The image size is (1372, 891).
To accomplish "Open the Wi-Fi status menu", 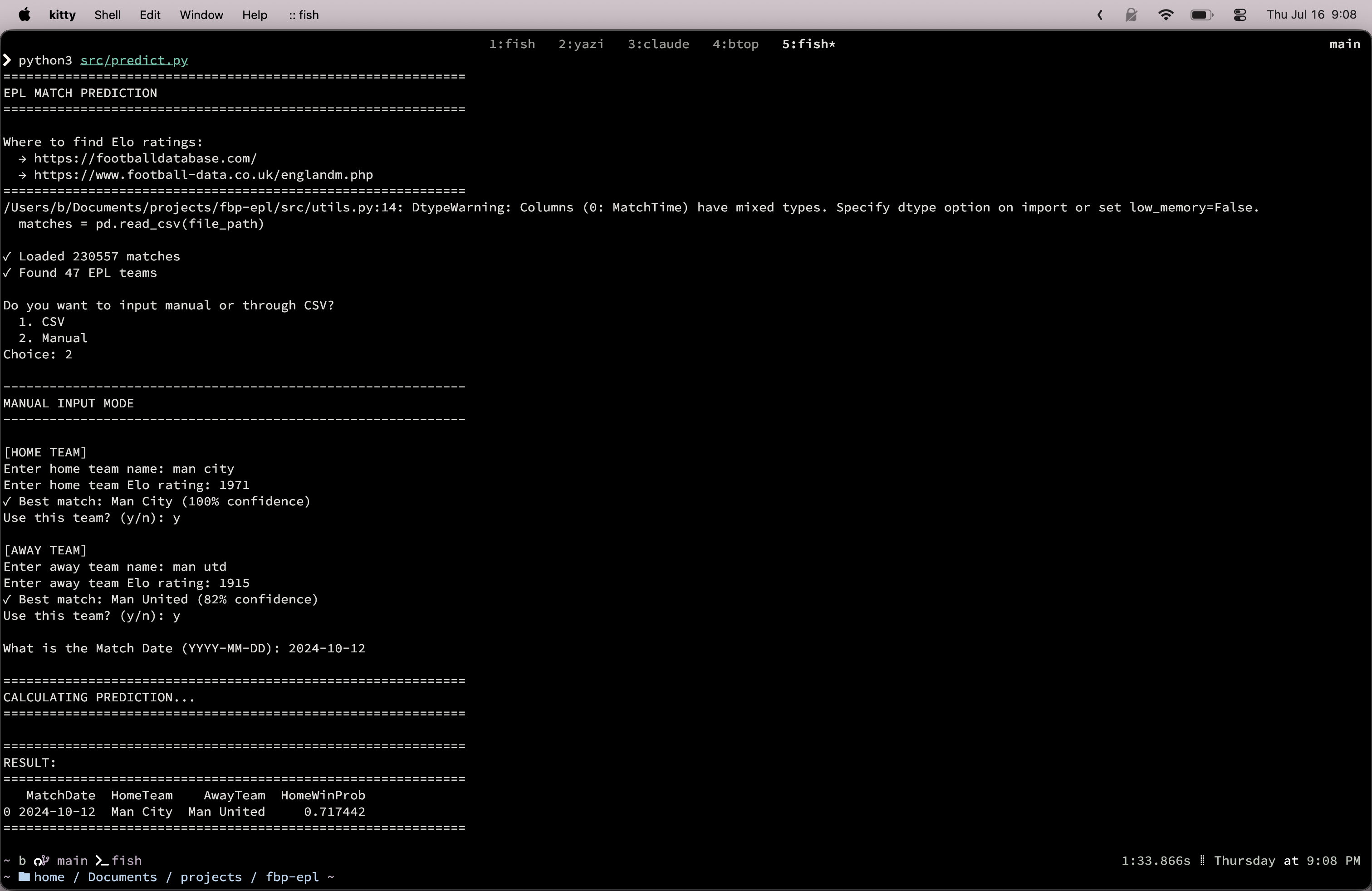I will click(x=1166, y=15).
